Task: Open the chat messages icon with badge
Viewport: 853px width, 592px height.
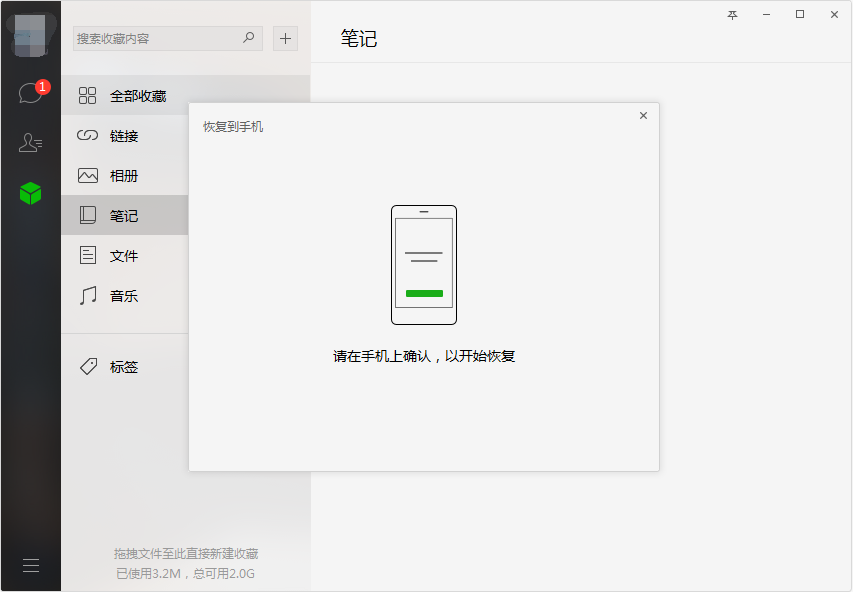Action: click(32, 92)
